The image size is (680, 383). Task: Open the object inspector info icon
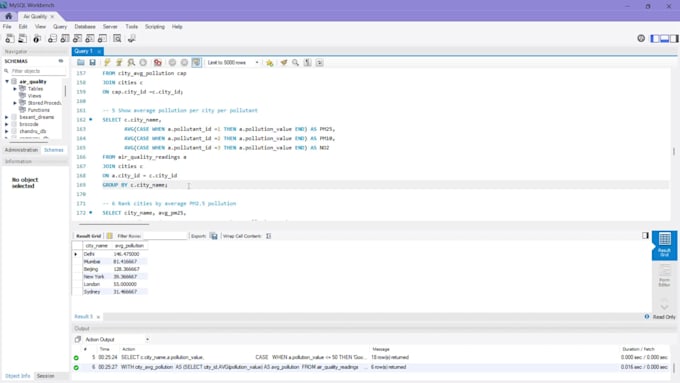tap(37, 39)
